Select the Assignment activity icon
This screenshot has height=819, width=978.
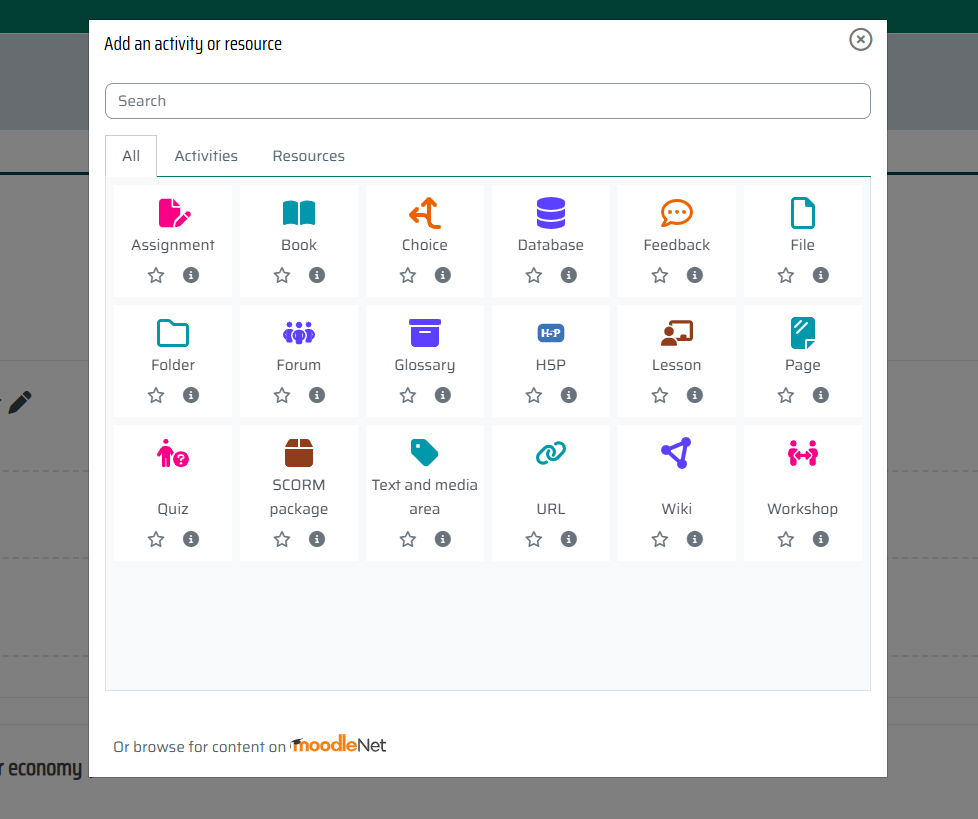click(172, 213)
